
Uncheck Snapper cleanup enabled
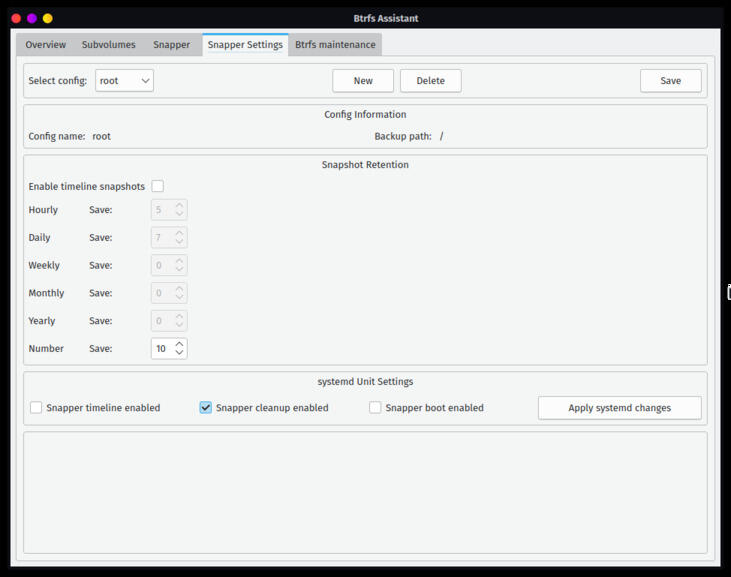click(x=206, y=408)
